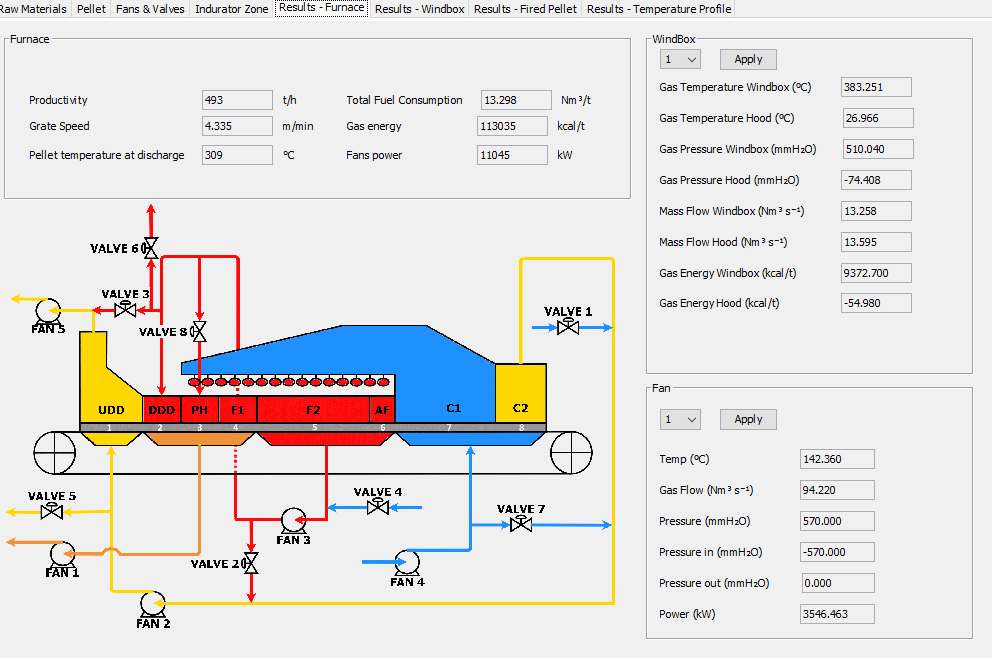Open the Results - Temperature Profile tab
The height and width of the screenshot is (658, 992).
658,9
